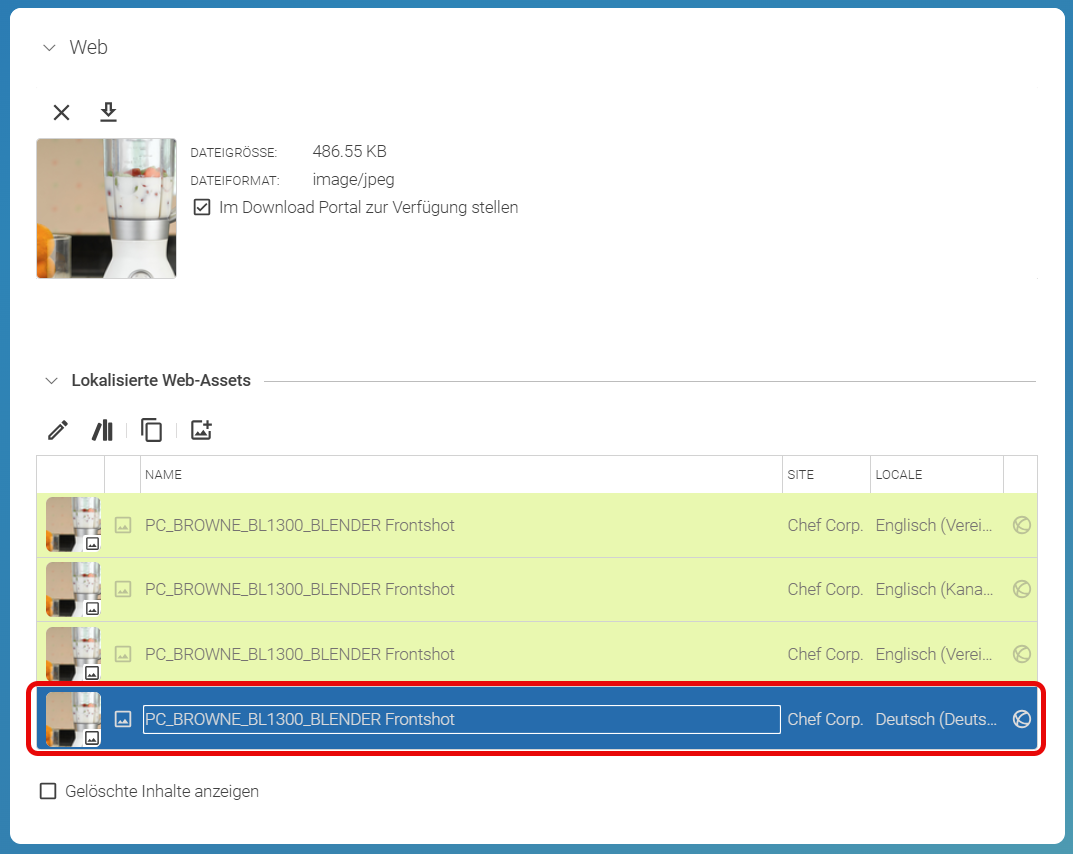
Task: Select the first Englisch (Verei... asset row
Action: pos(536,526)
